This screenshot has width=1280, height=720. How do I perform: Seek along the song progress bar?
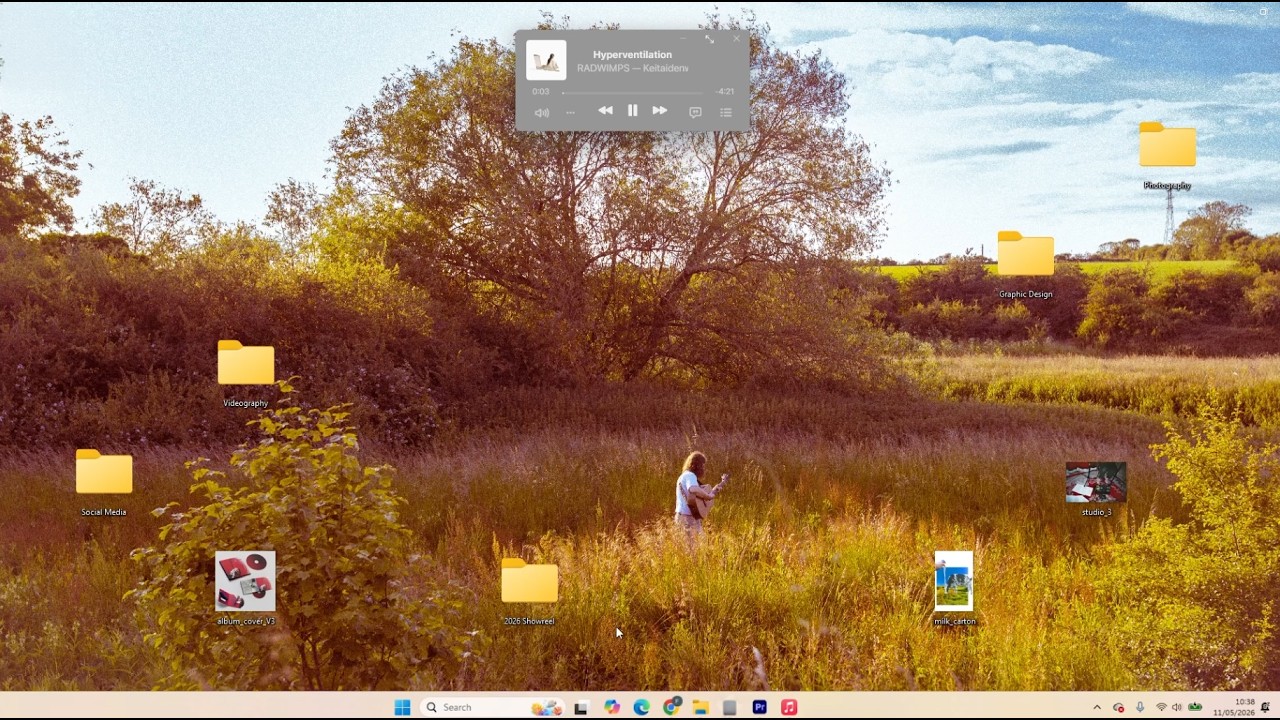[632, 92]
